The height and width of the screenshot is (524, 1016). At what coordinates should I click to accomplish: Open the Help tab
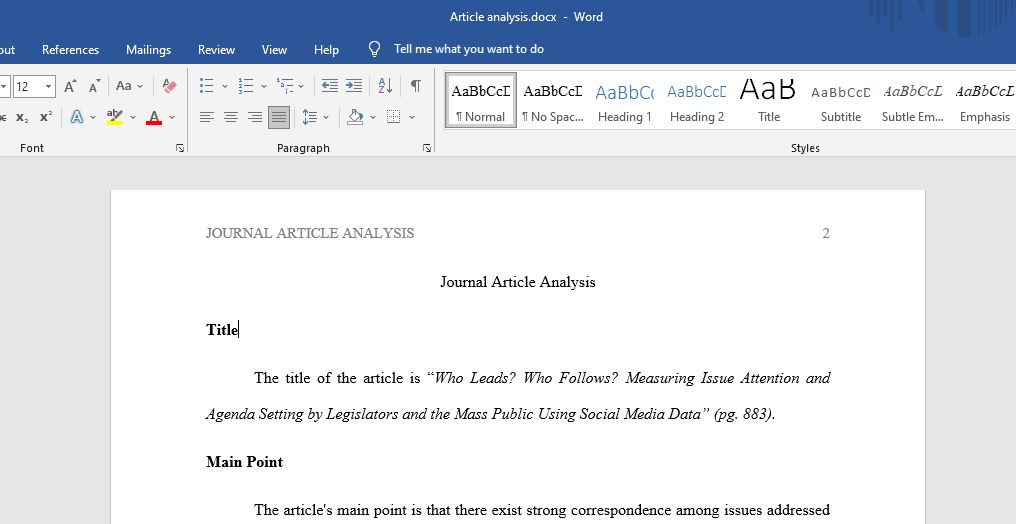[x=326, y=50]
